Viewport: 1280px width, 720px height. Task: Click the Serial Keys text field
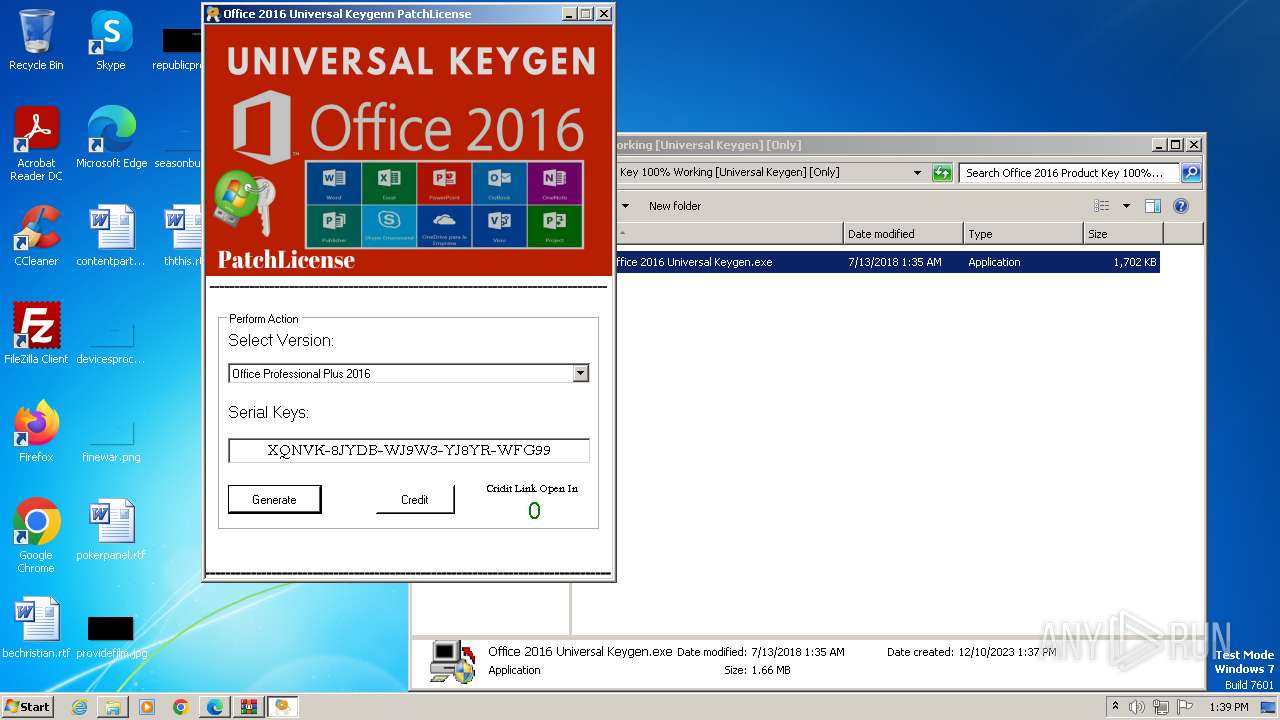pos(409,450)
